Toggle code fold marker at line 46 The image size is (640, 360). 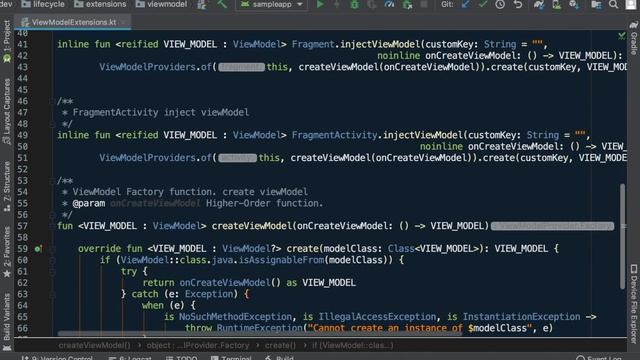[52, 101]
